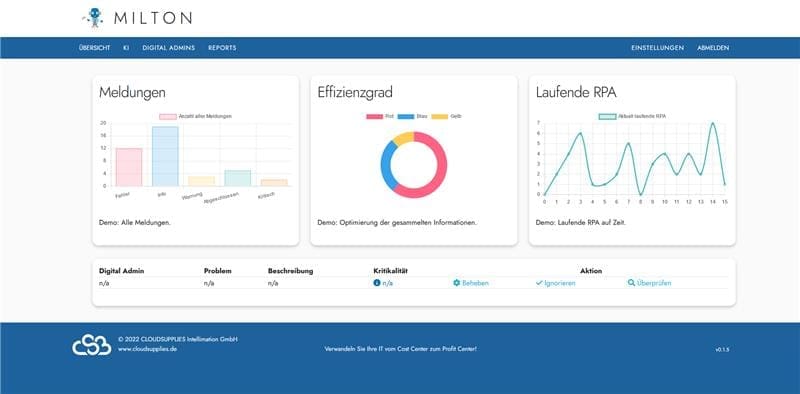Click 'Demo: Optimierung der gesammelten Informationen.' text
800x394 pixels.
(x=397, y=223)
